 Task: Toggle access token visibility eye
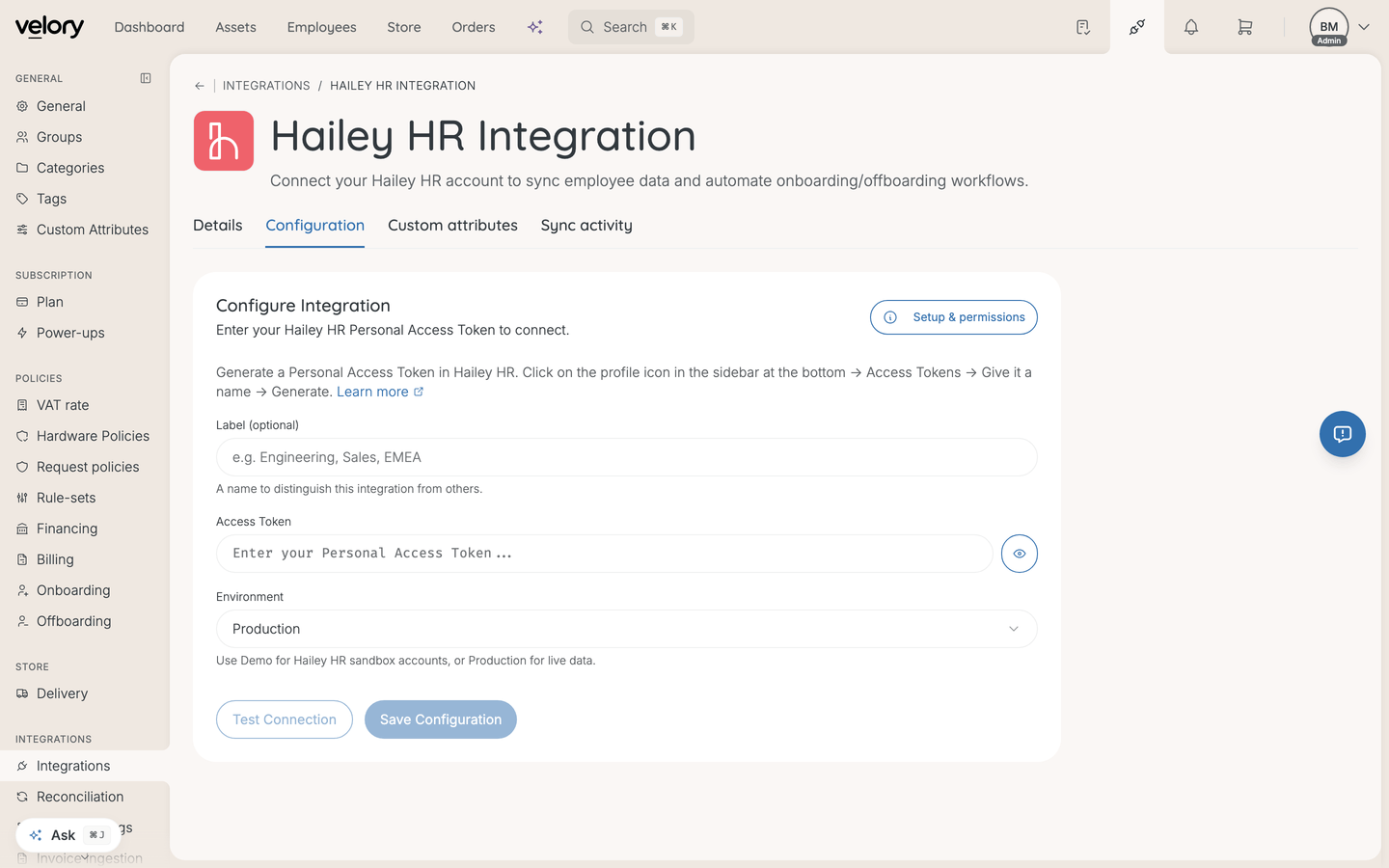pyautogui.click(x=1020, y=554)
